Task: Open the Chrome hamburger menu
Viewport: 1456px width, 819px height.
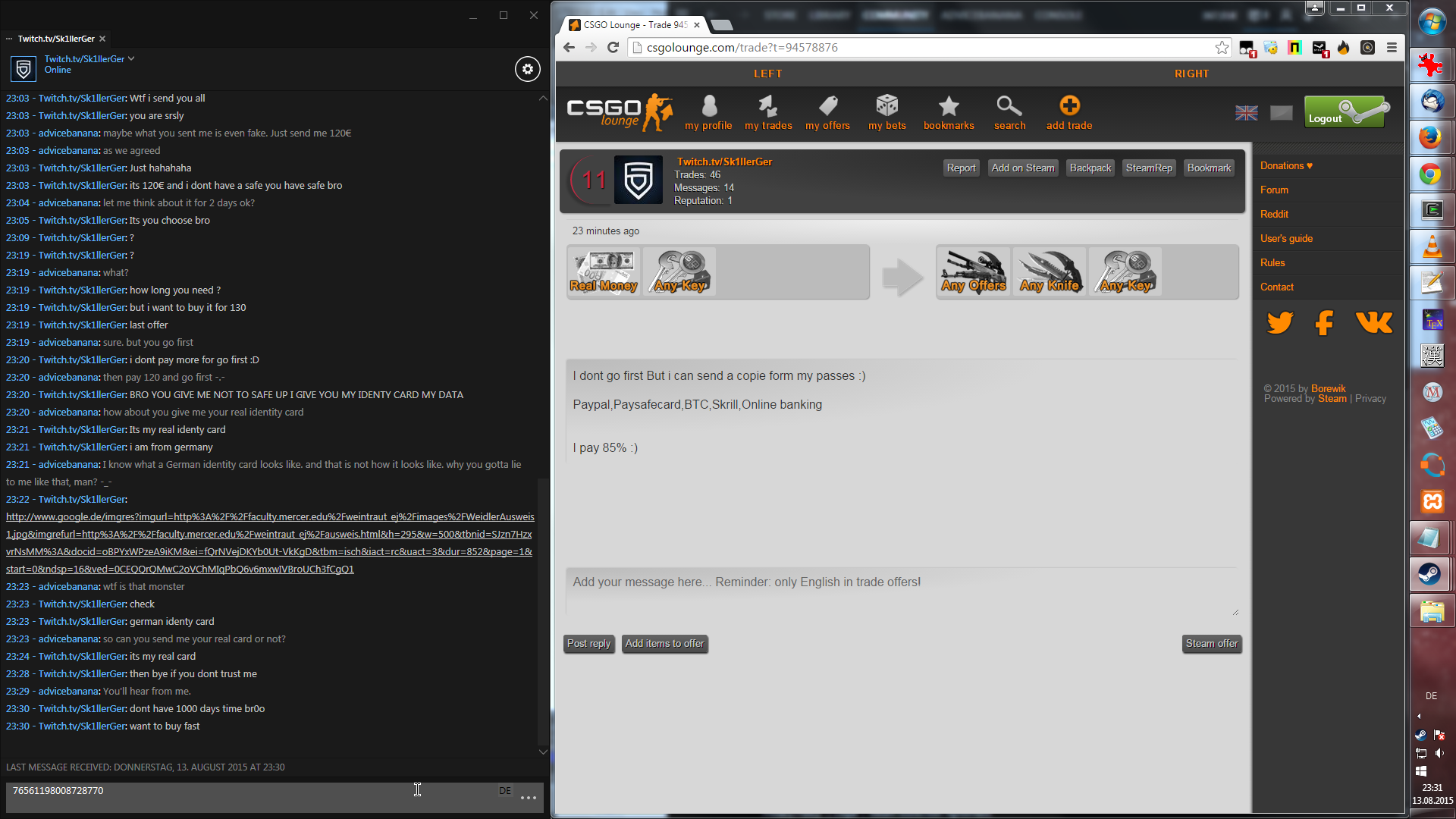Action: pos(1392,48)
